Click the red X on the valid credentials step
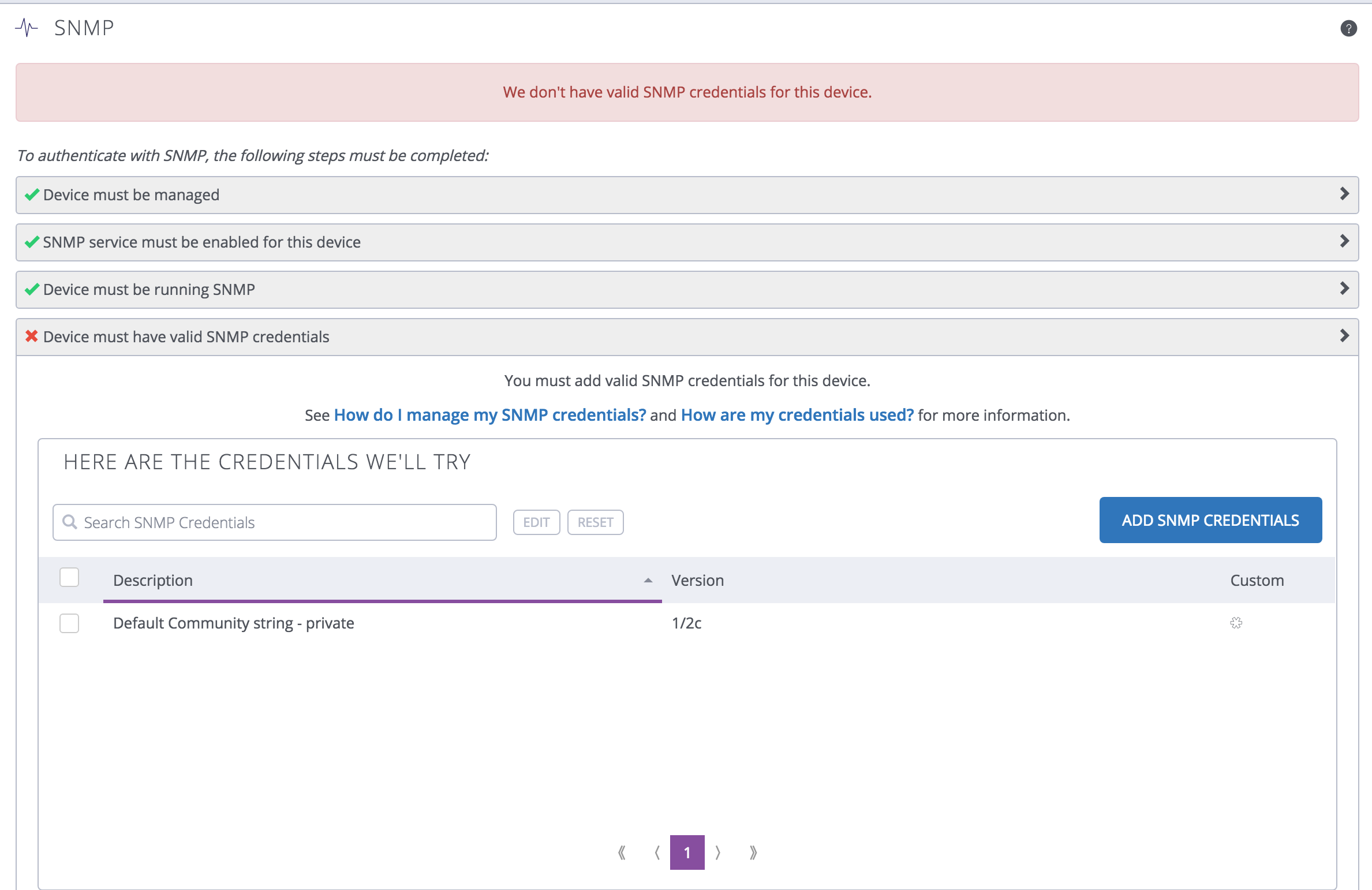Viewport: 1372px width, 890px height. [x=31, y=336]
